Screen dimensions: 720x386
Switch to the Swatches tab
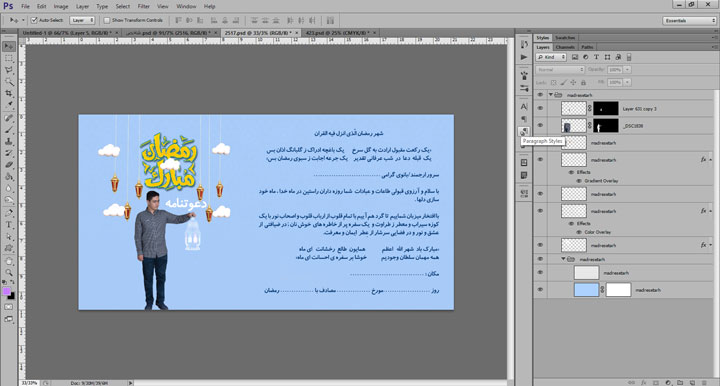(x=565, y=38)
